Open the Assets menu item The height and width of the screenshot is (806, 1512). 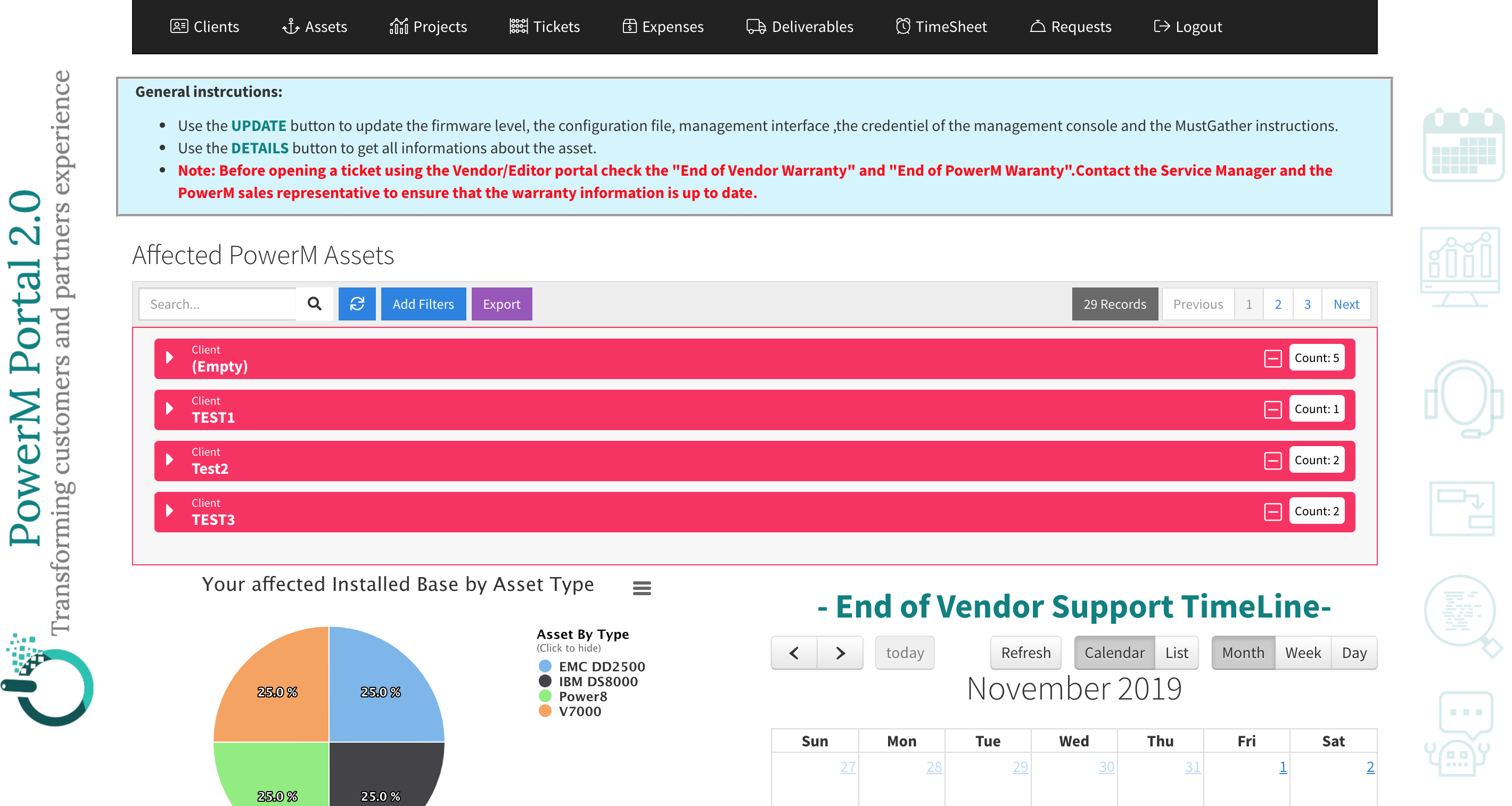pos(314,27)
